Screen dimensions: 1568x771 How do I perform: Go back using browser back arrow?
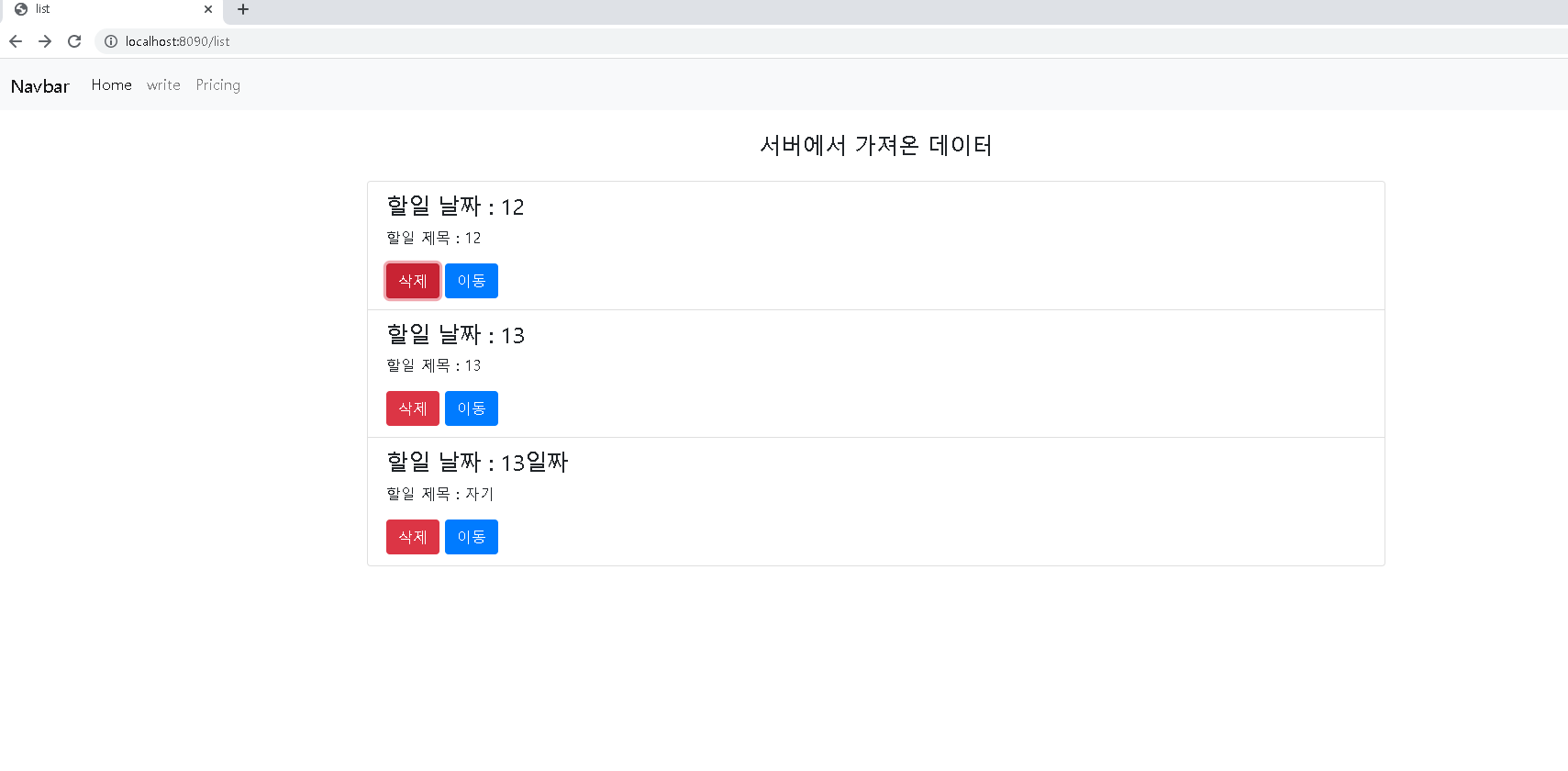pos(16,41)
